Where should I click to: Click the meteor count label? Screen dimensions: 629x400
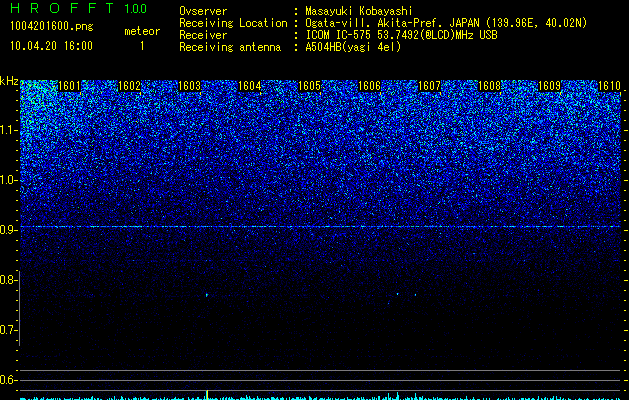[x=142, y=31]
